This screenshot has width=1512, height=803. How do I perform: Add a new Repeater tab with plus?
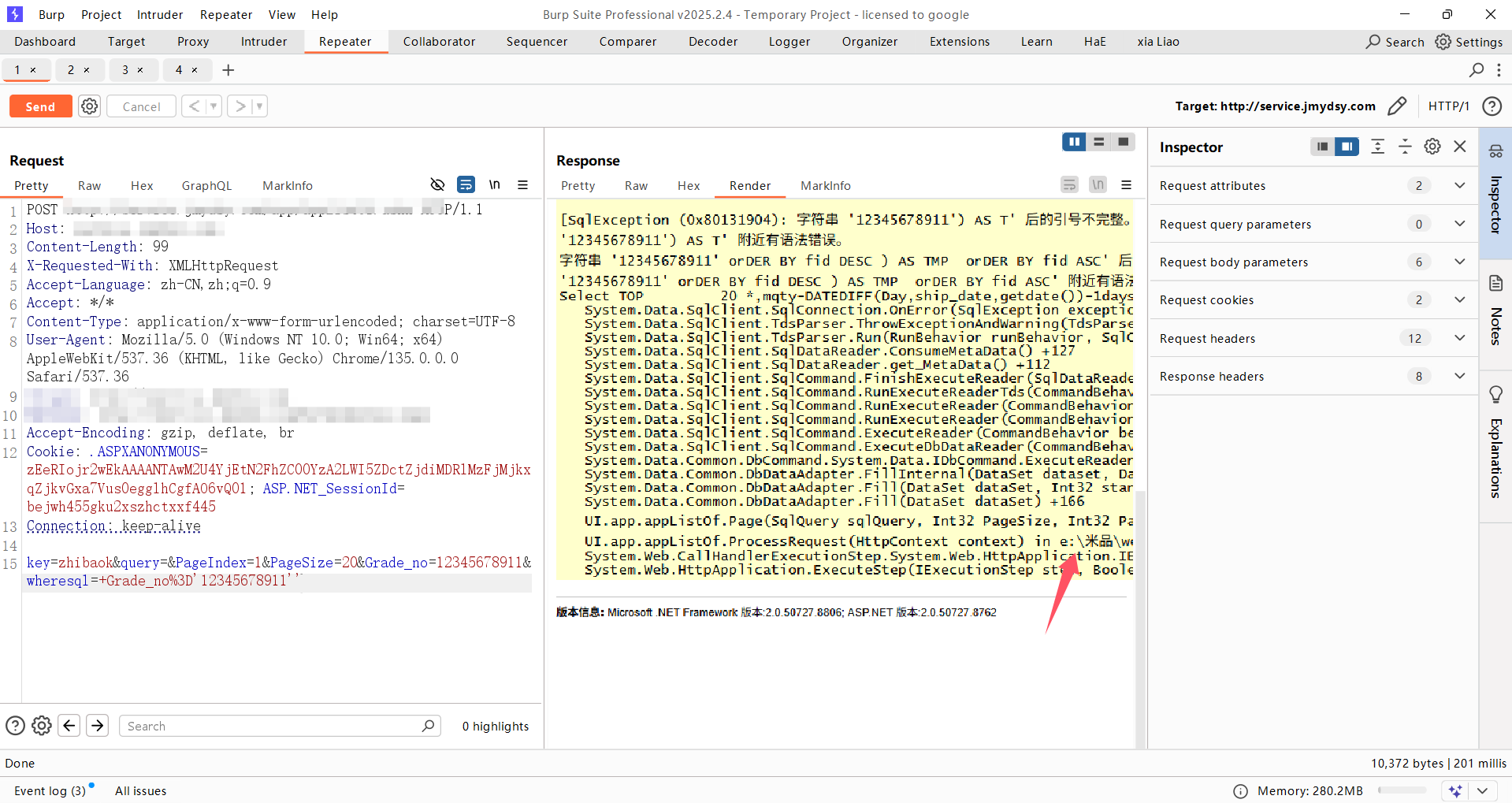(228, 70)
